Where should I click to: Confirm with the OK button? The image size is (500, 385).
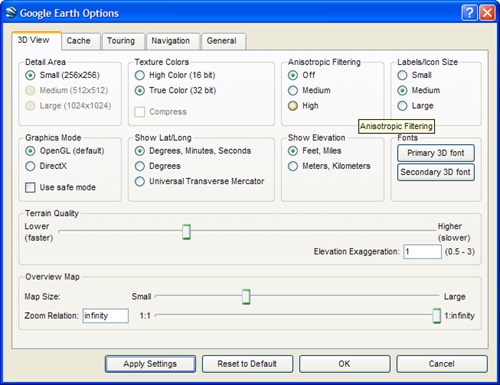345,364
